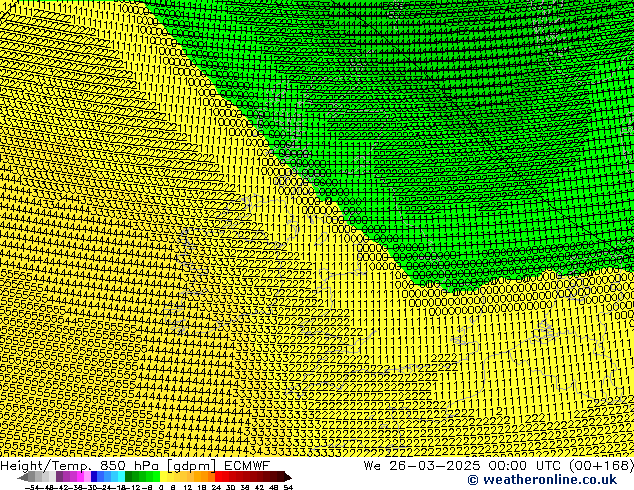This screenshot has height=490, width=634.
Task: Click the cyan legend swatch at -18
Action: 121,477
